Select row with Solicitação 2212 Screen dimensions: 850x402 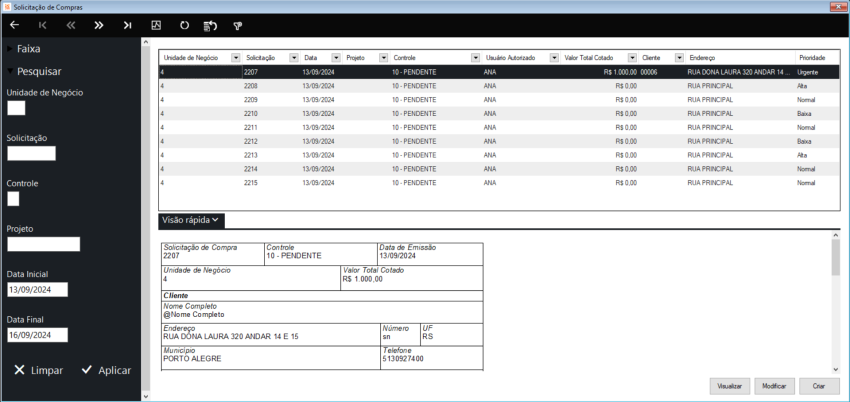coord(499,141)
